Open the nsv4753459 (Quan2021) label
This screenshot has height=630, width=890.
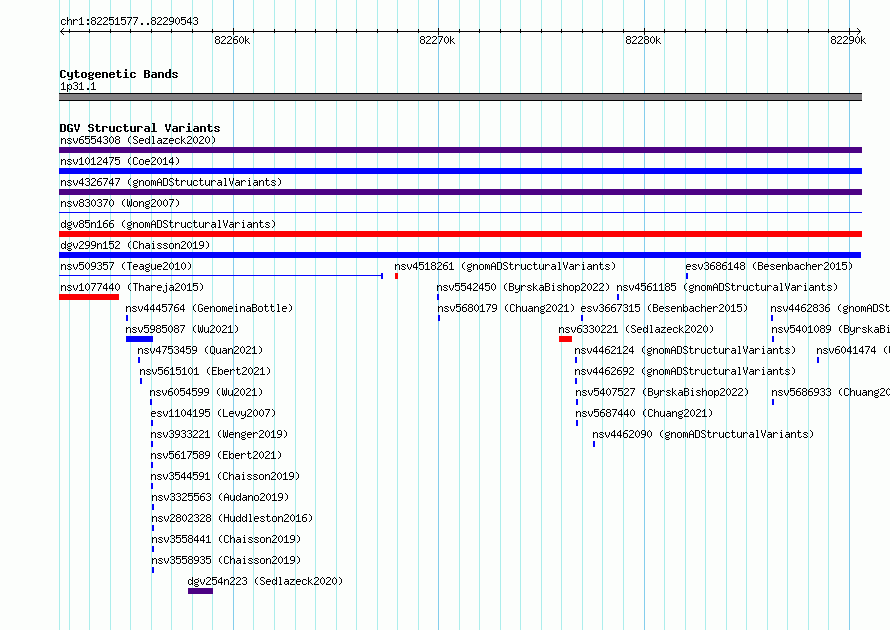coord(200,350)
